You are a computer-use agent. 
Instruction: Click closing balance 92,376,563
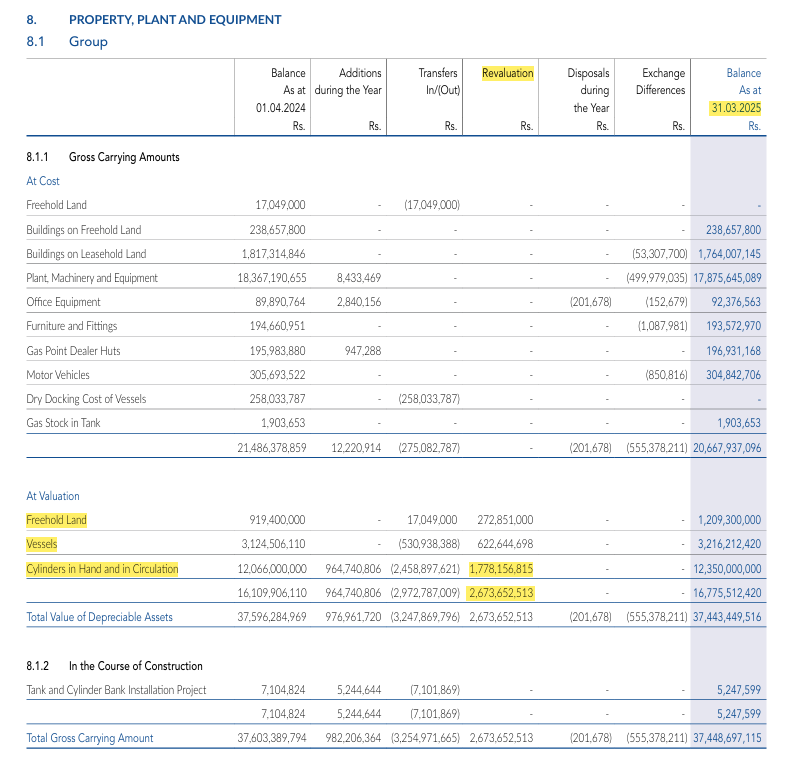pyautogui.click(x=735, y=302)
